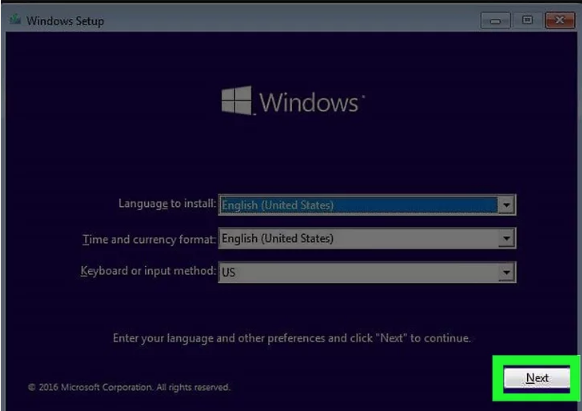This screenshot has width=582, height=411.
Task: Open the Language to install dropdown arrow
Action: [x=506, y=205]
